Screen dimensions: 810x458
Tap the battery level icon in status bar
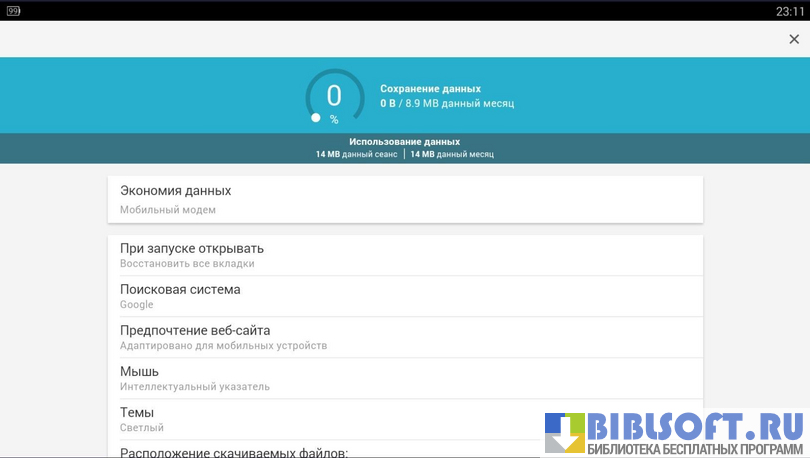[14, 11]
